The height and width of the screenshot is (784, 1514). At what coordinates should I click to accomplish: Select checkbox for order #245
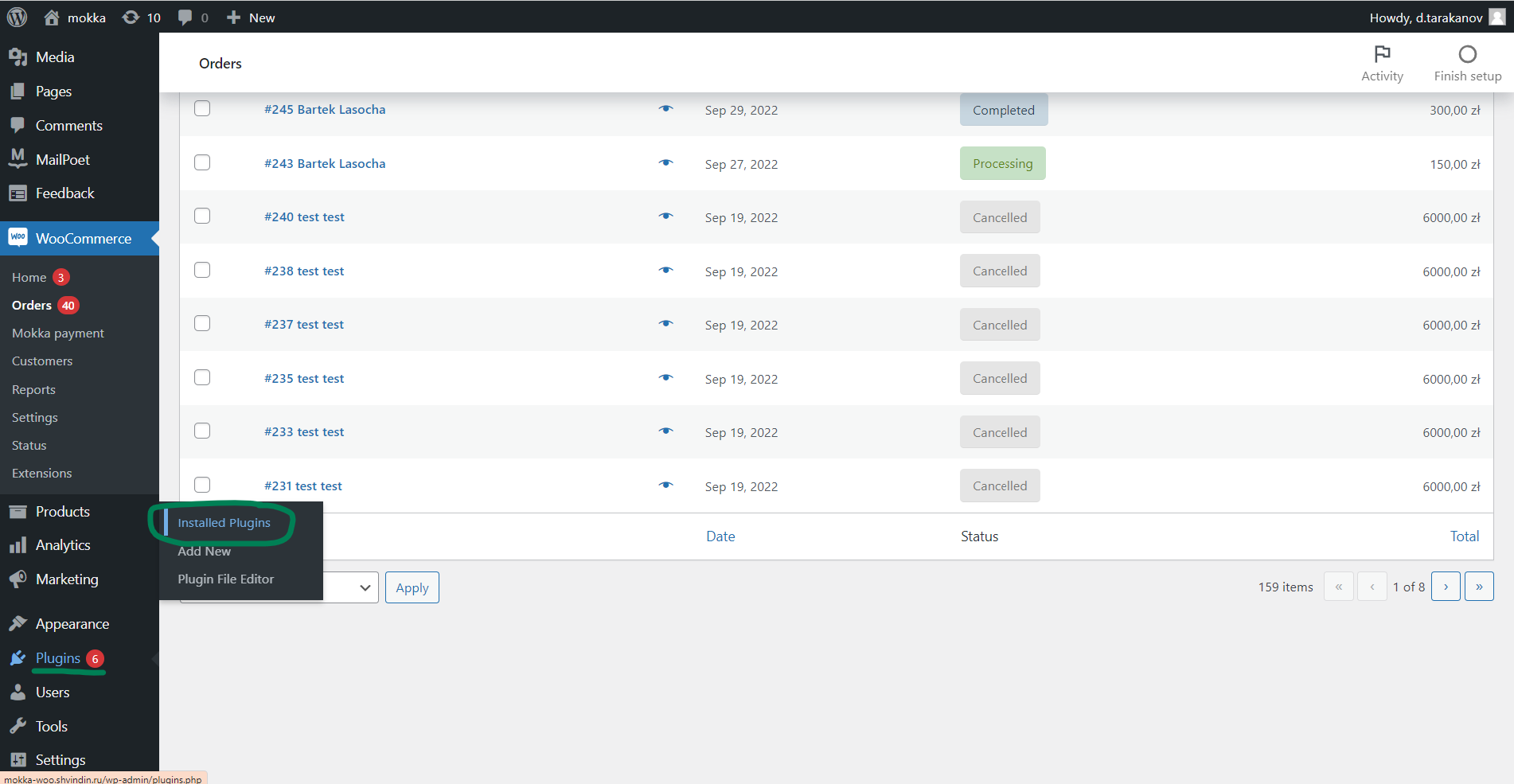(202, 108)
